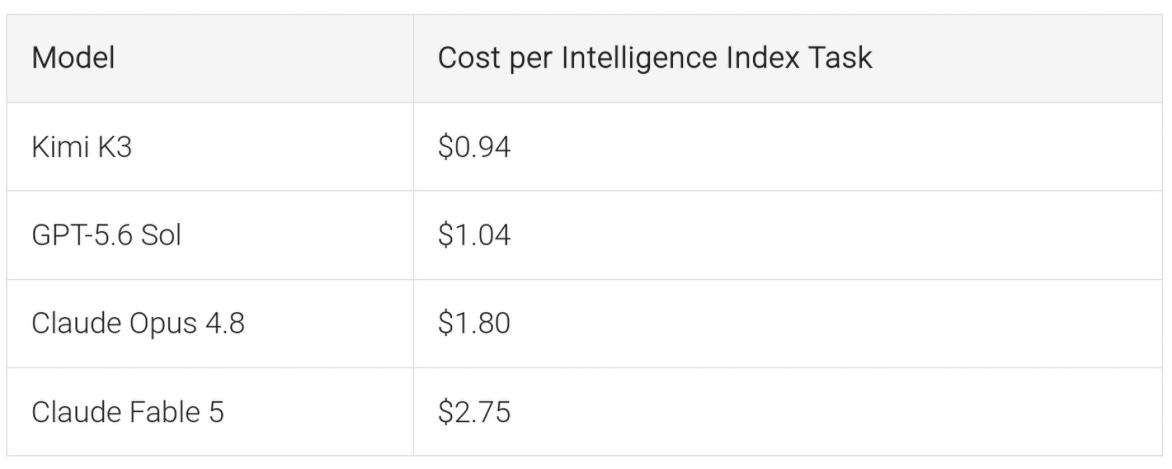Click the $1.04 cost value
Screen dimensions: 1172x469
[474, 235]
